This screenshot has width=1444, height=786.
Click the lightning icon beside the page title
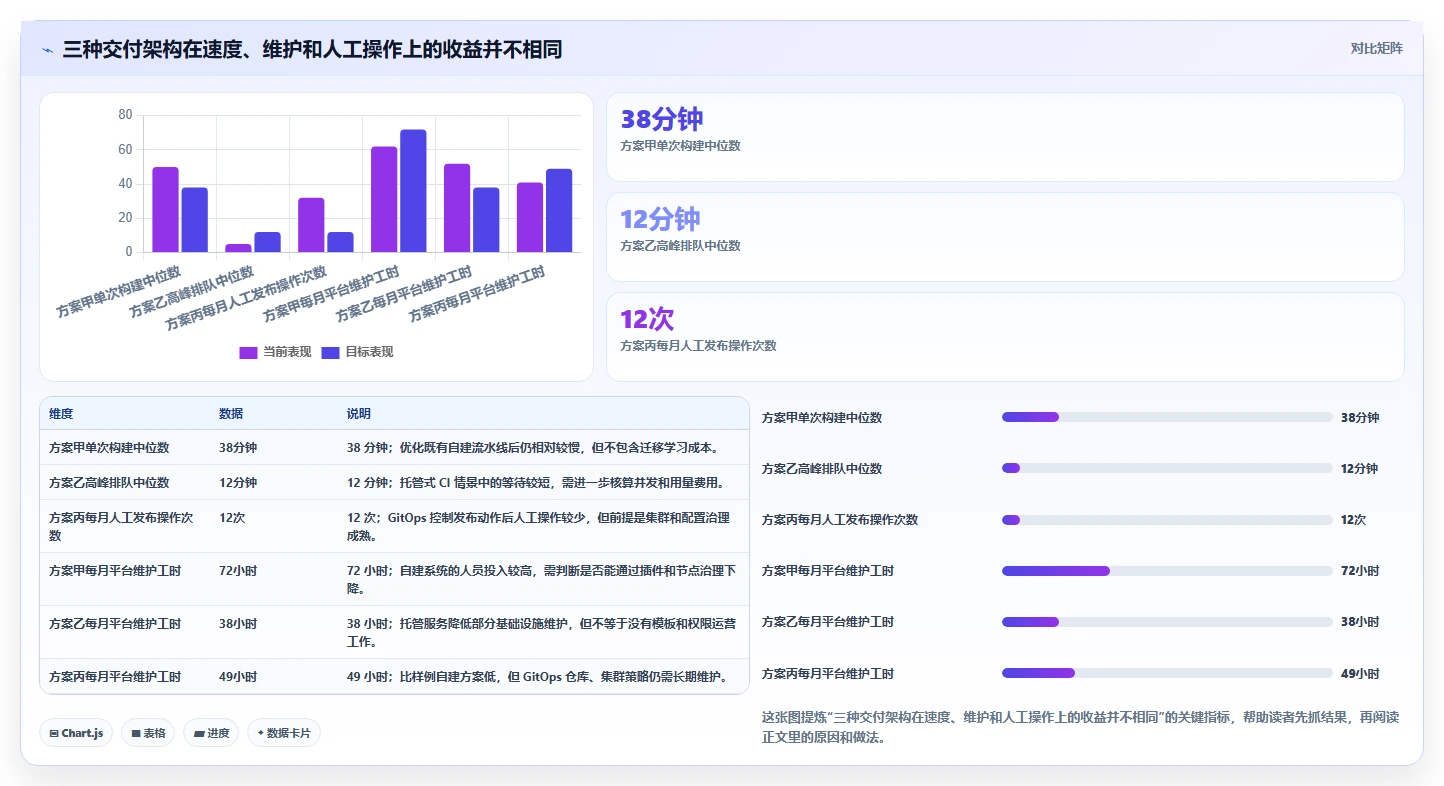[47, 49]
